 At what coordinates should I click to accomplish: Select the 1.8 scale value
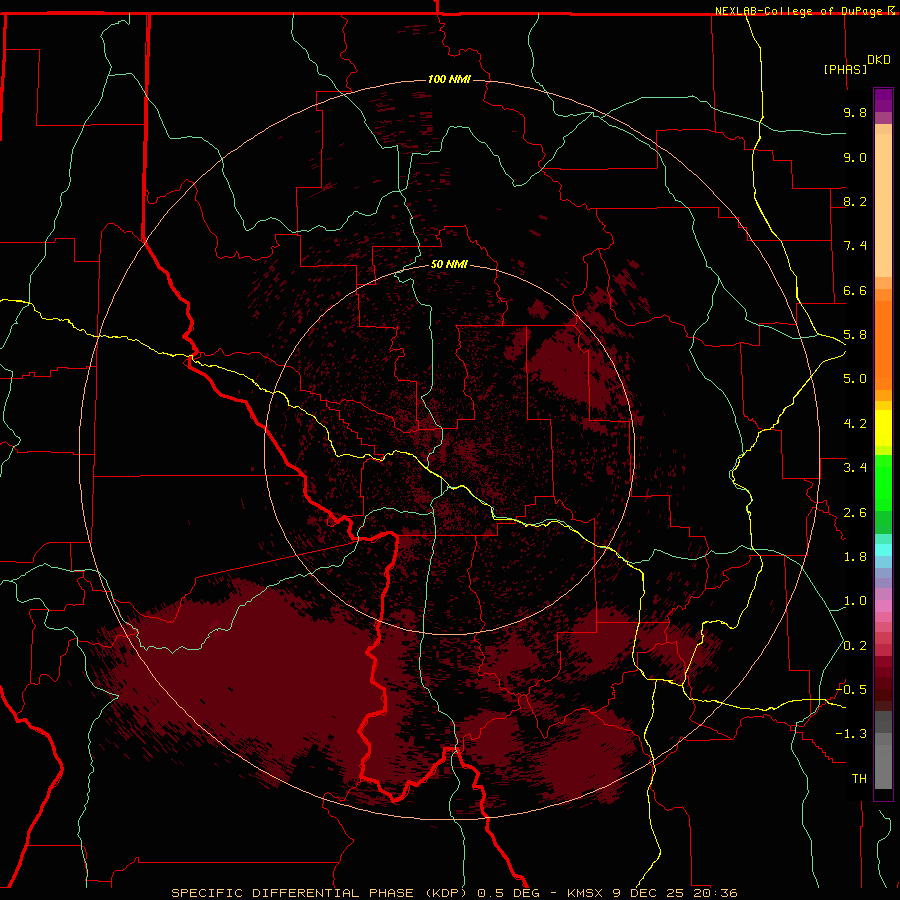(855, 556)
